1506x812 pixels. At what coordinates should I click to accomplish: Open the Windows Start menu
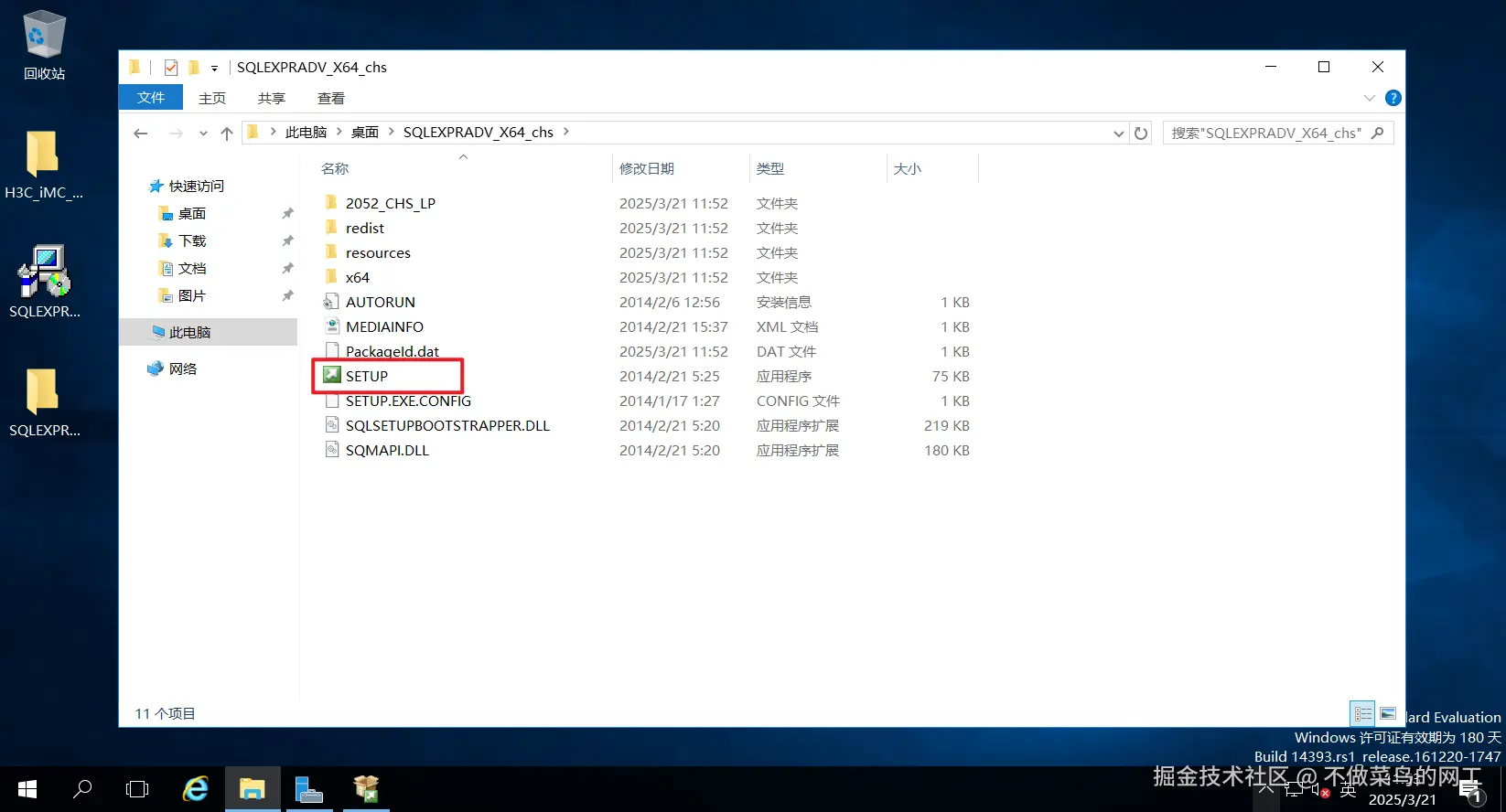(x=27, y=789)
